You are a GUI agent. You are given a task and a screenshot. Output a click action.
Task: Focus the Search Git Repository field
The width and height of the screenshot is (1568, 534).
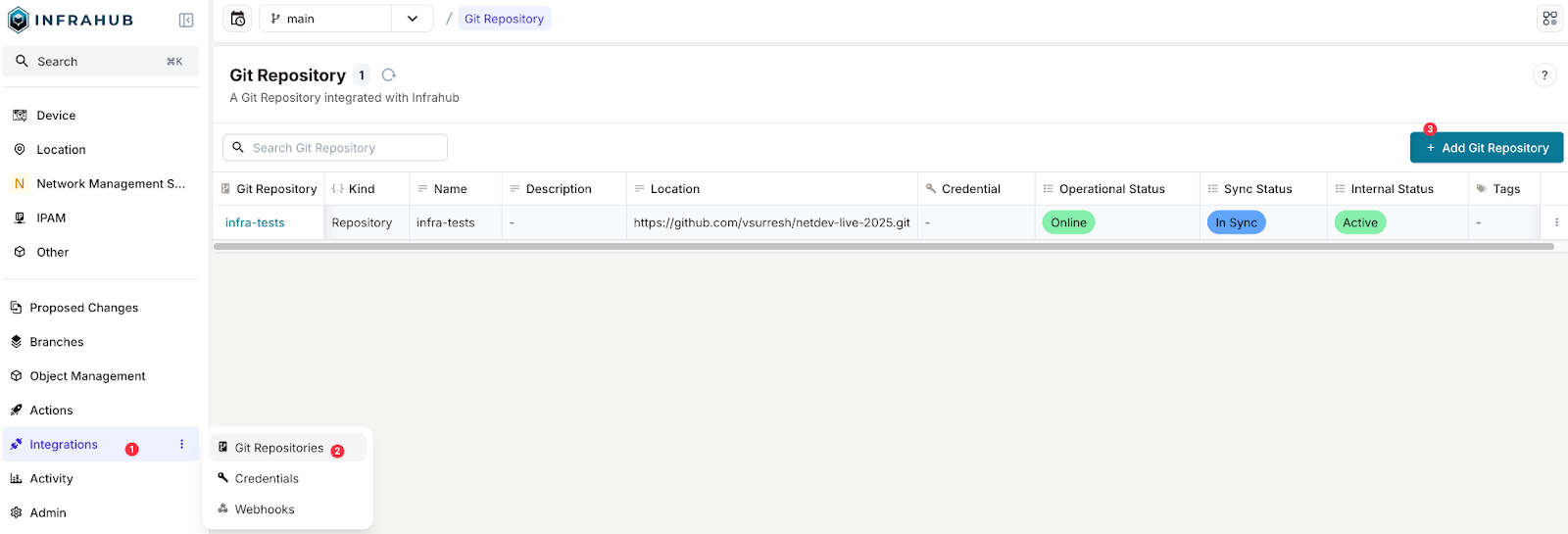pos(335,148)
